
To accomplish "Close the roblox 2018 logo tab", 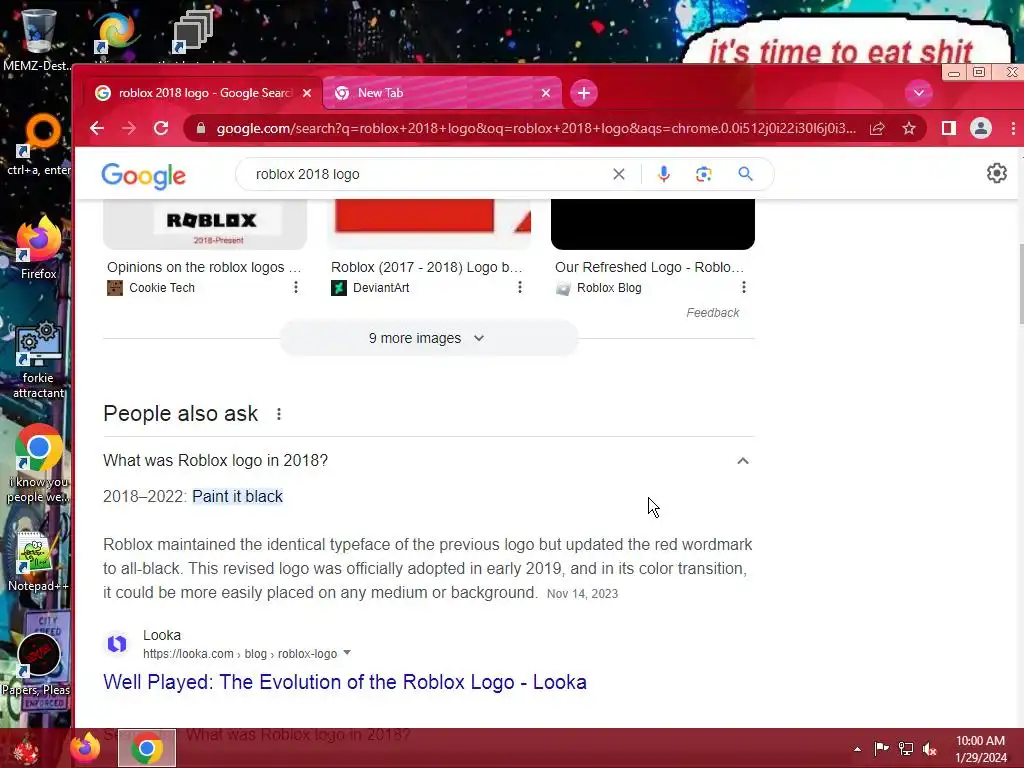I will click(x=307, y=93).
